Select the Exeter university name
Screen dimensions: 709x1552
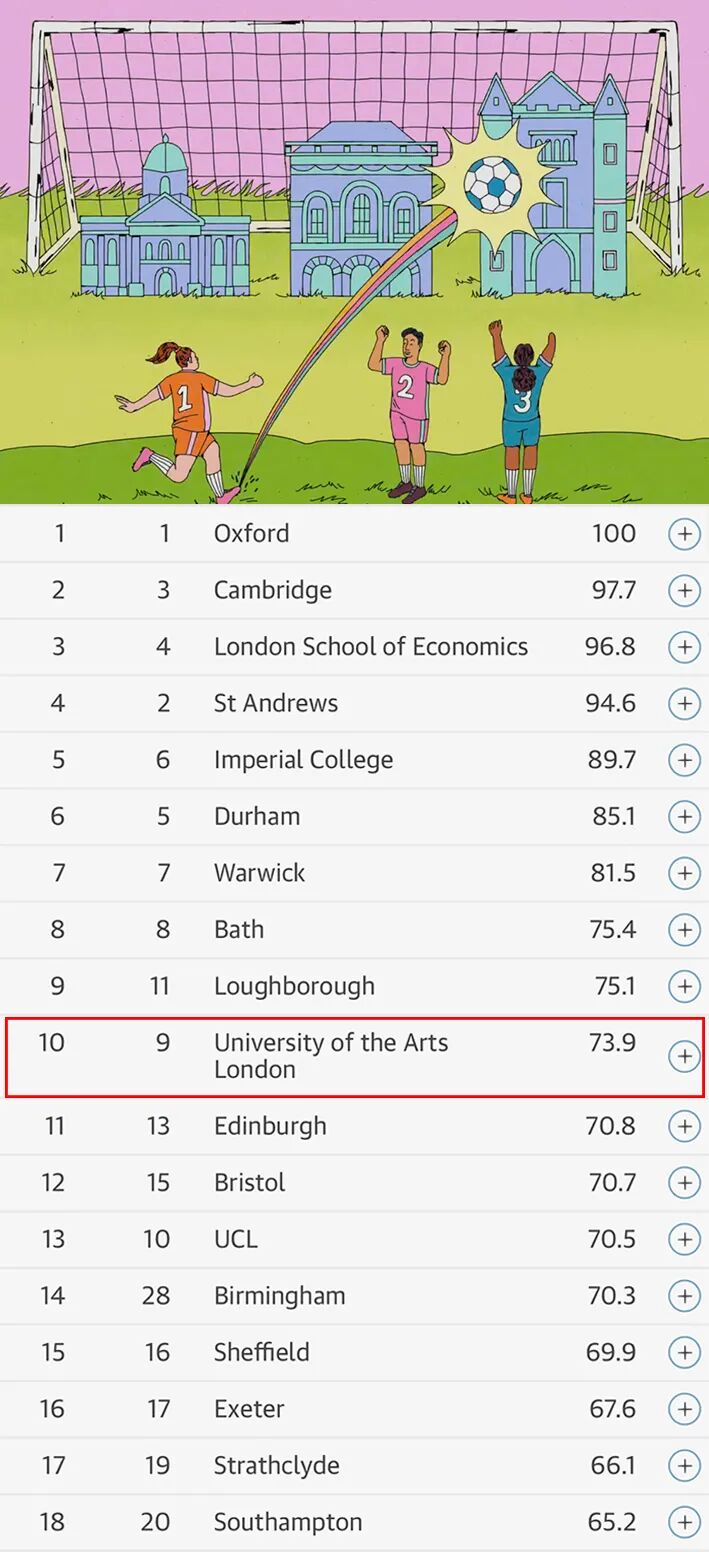click(249, 1409)
